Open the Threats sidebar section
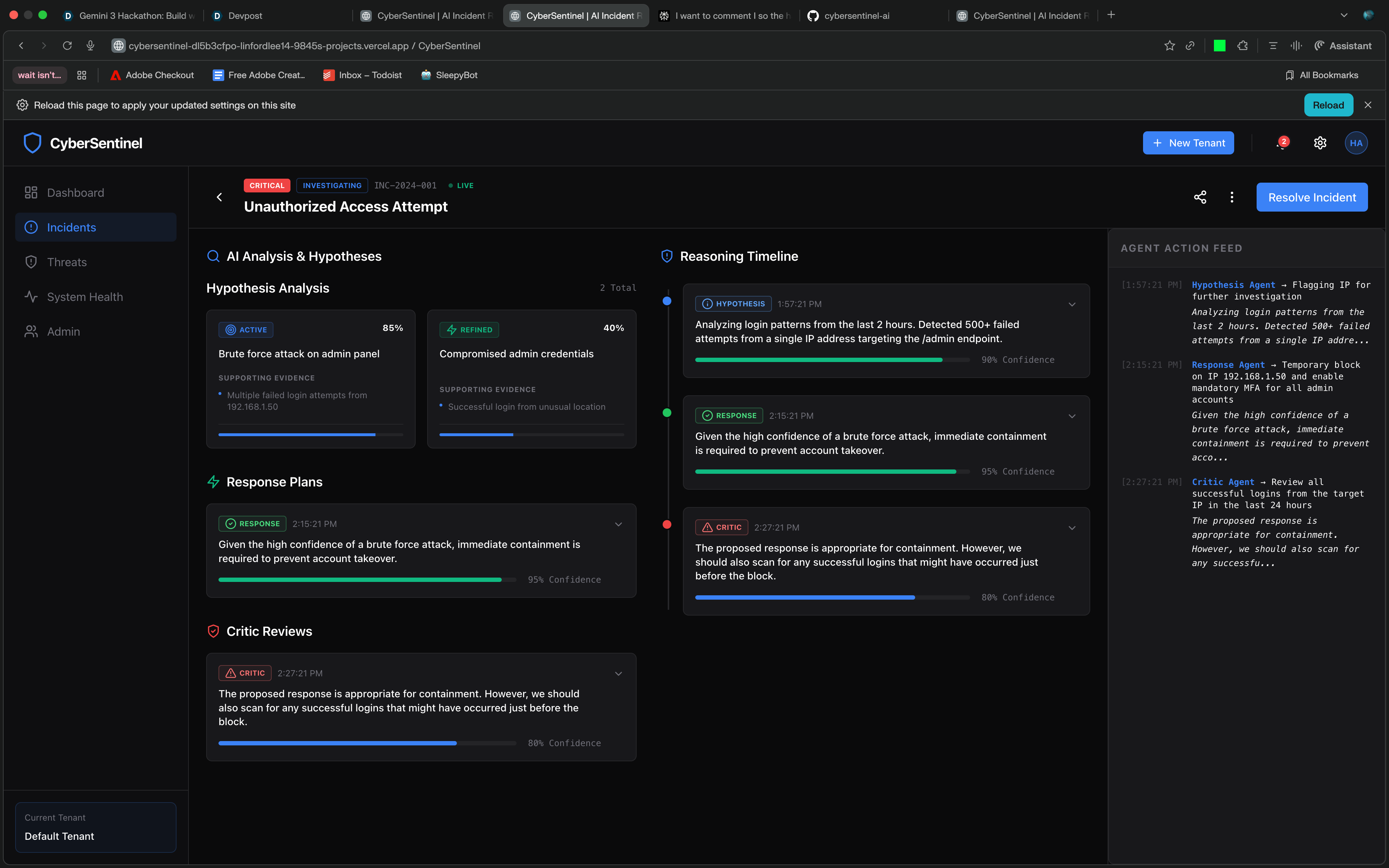Viewport: 1389px width, 868px height. point(67,262)
